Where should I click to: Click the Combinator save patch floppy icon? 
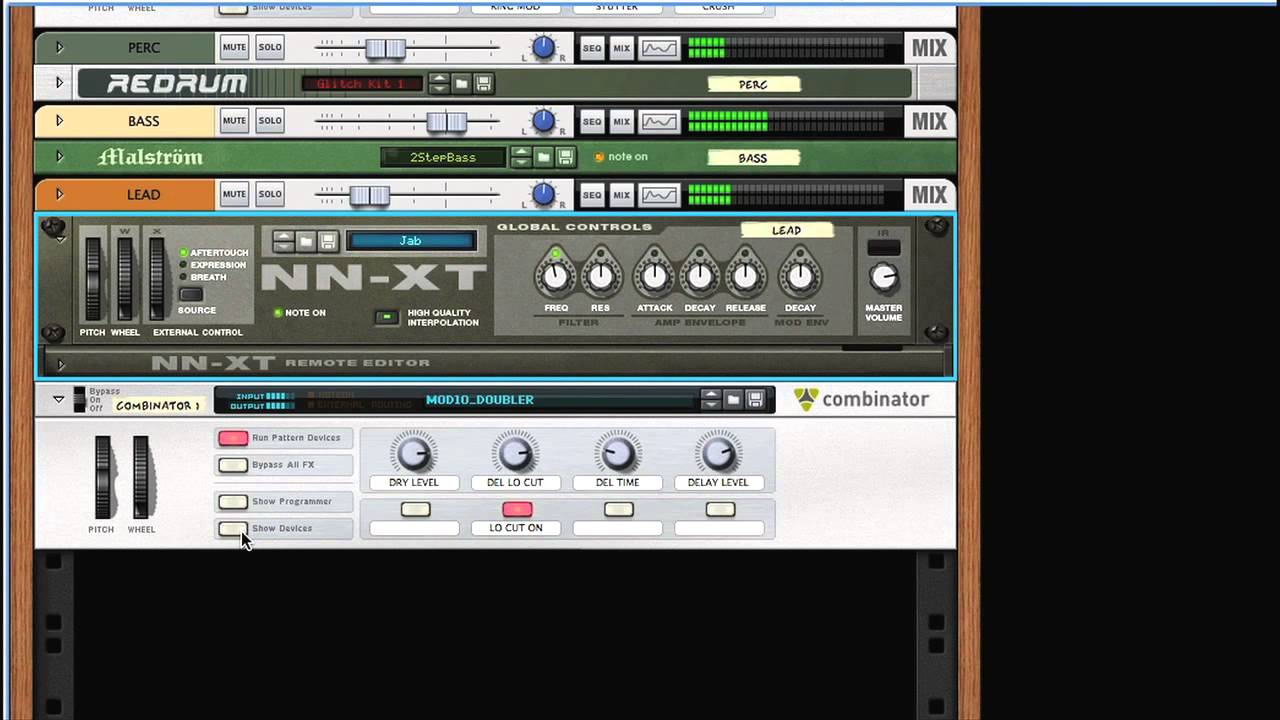tap(755, 399)
